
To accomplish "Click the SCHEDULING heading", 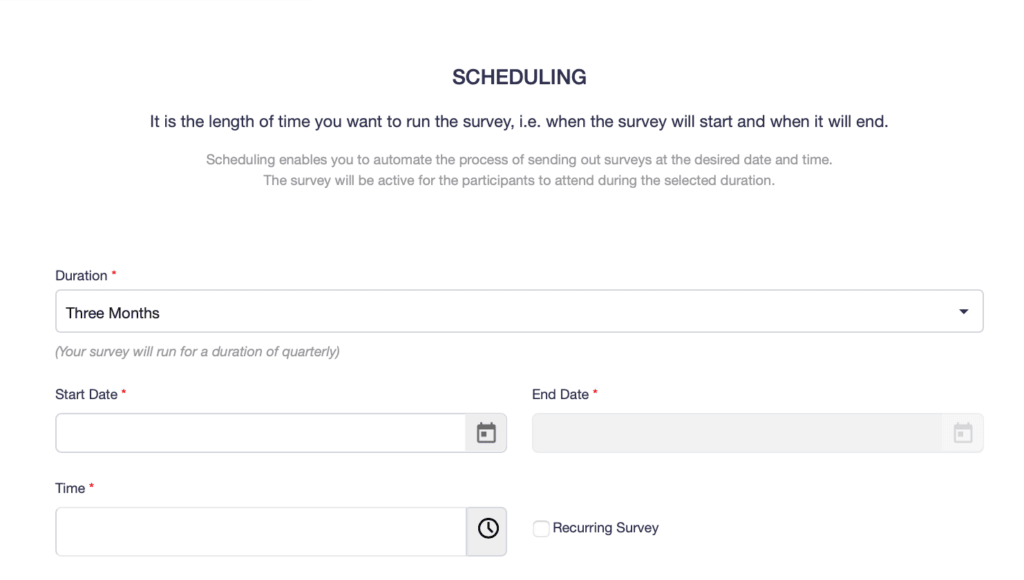I will [519, 77].
